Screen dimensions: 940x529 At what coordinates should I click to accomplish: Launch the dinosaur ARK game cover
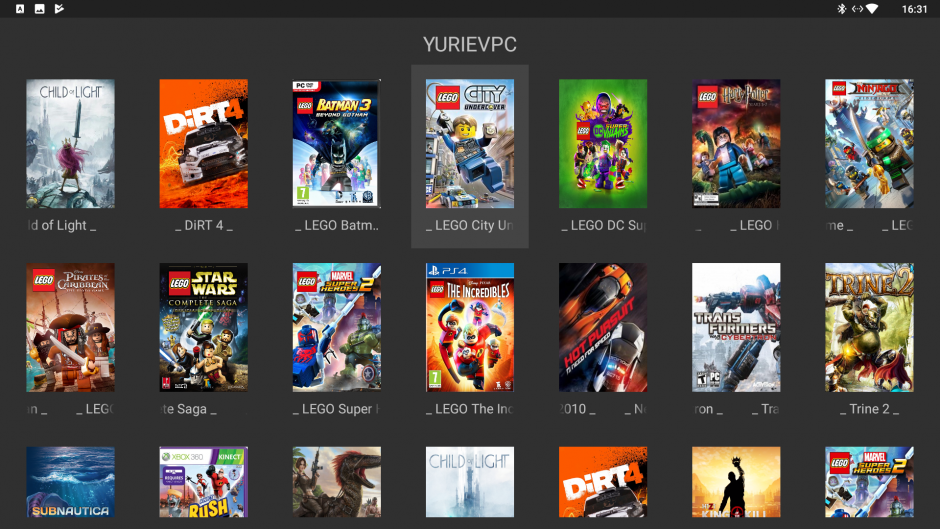click(x=336, y=482)
